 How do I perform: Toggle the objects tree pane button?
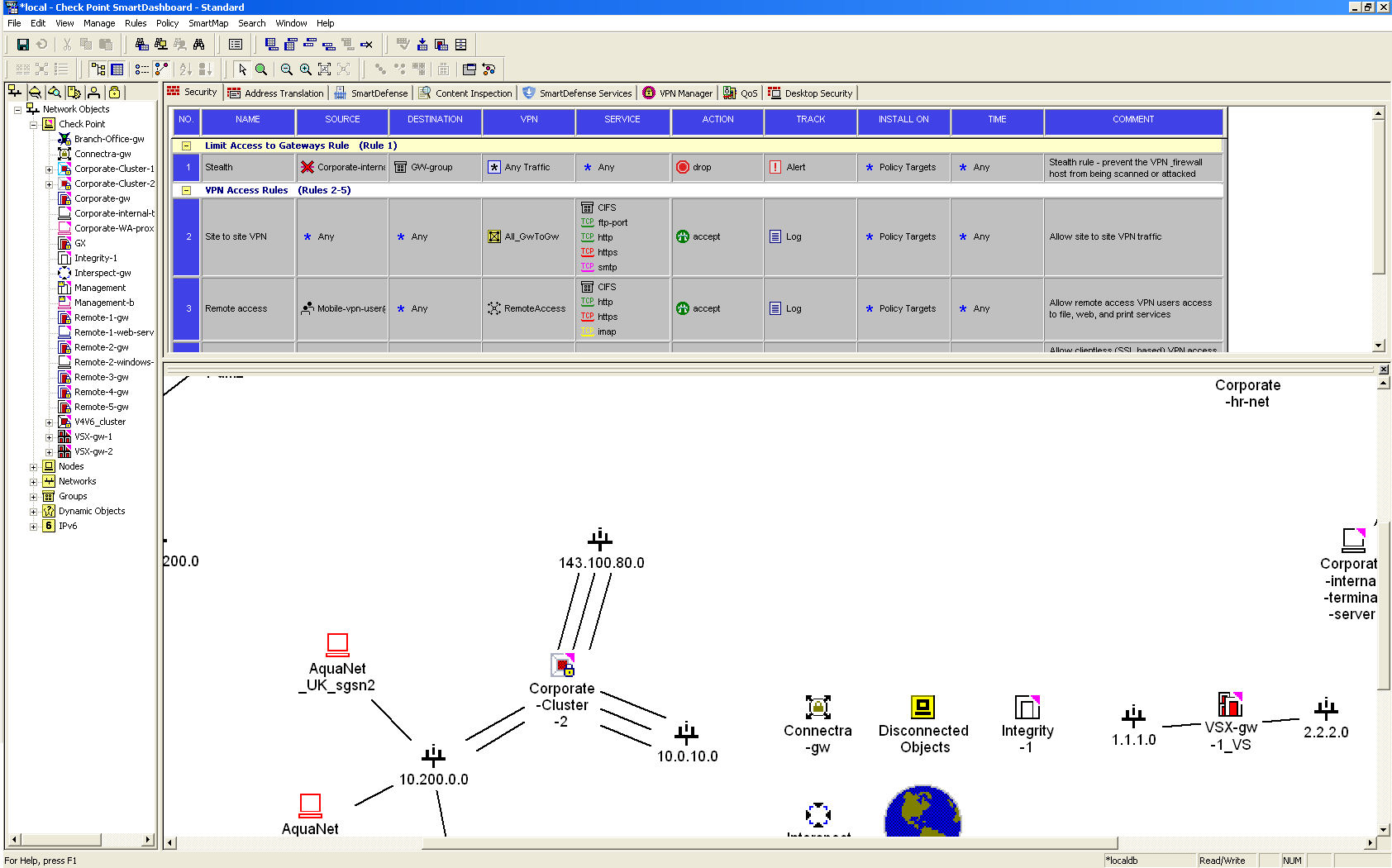[98, 69]
